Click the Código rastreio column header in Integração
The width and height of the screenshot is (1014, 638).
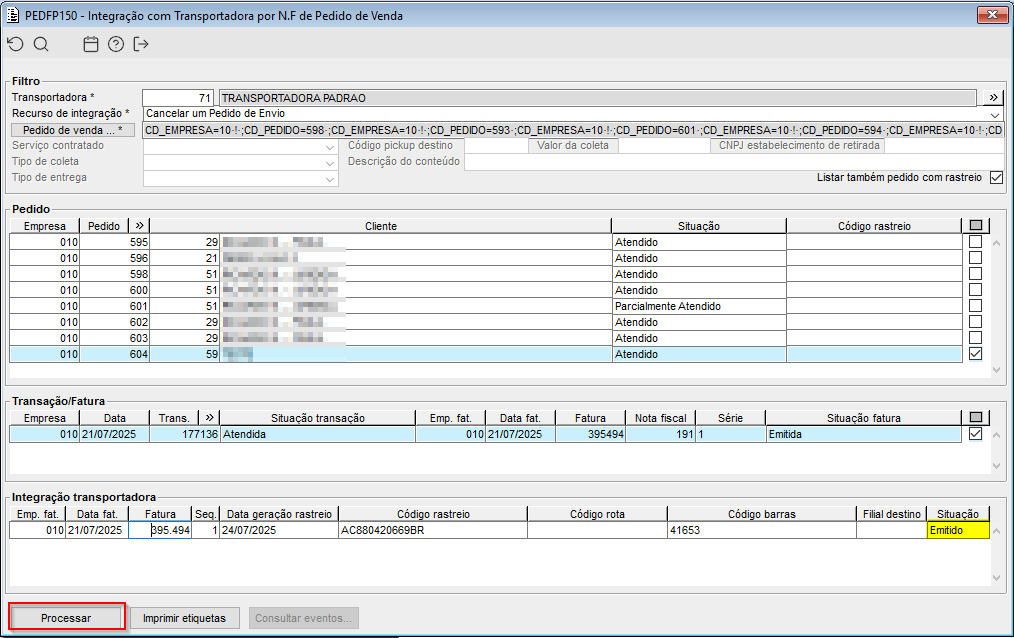(x=433, y=514)
